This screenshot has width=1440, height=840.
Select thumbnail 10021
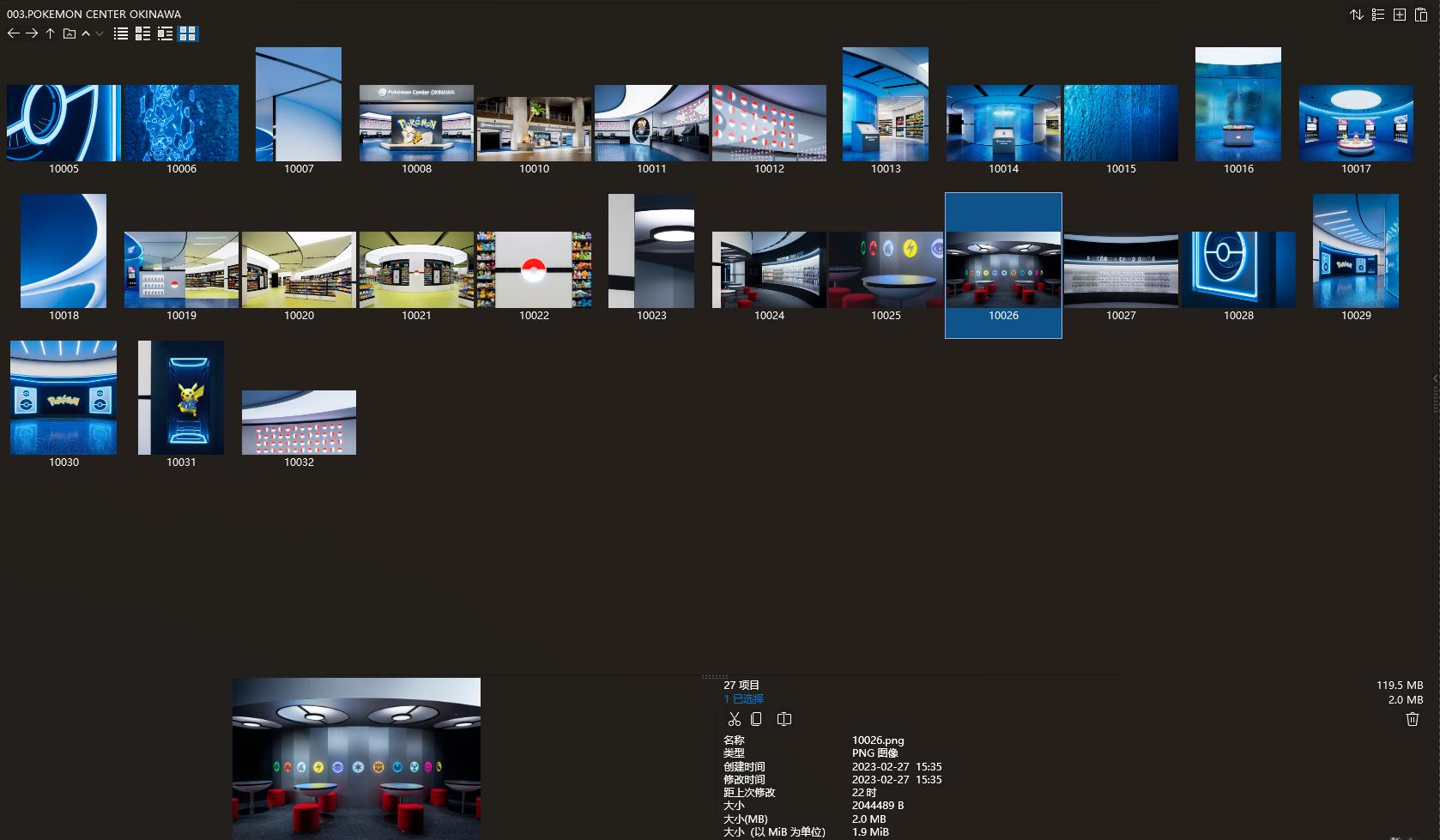(416, 269)
